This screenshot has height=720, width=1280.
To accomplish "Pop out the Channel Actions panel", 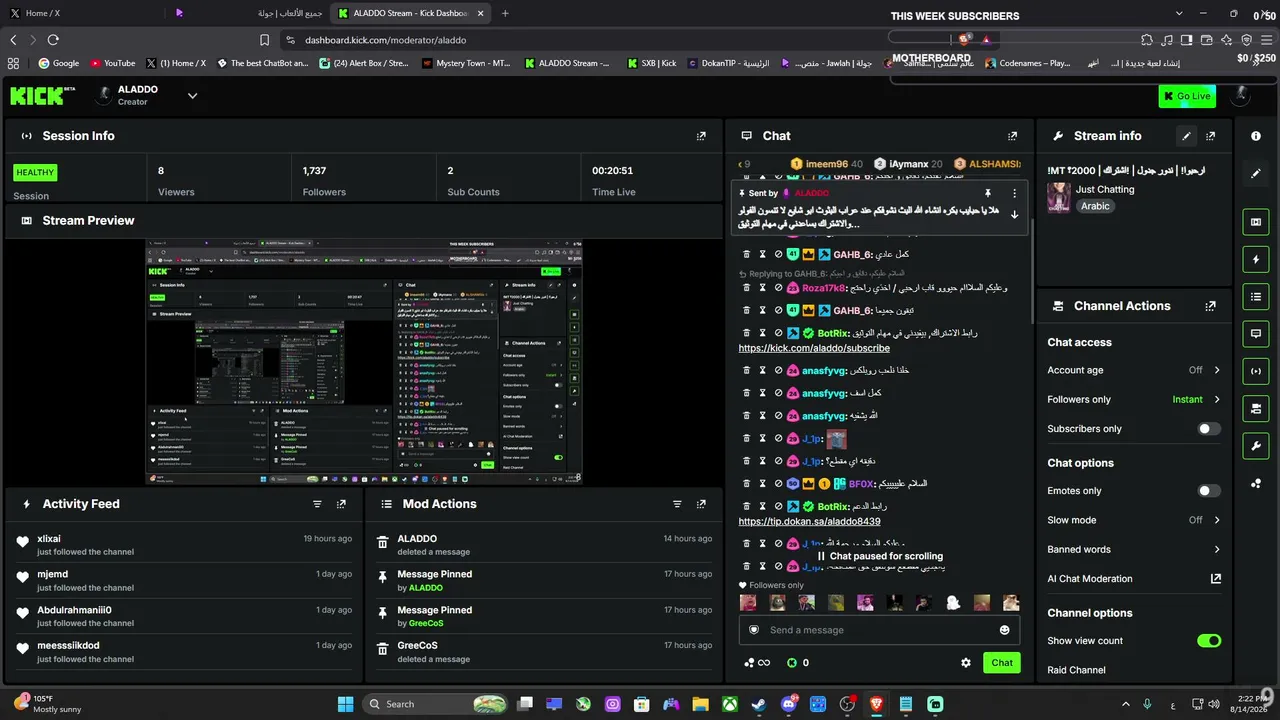I will pos(1211,306).
